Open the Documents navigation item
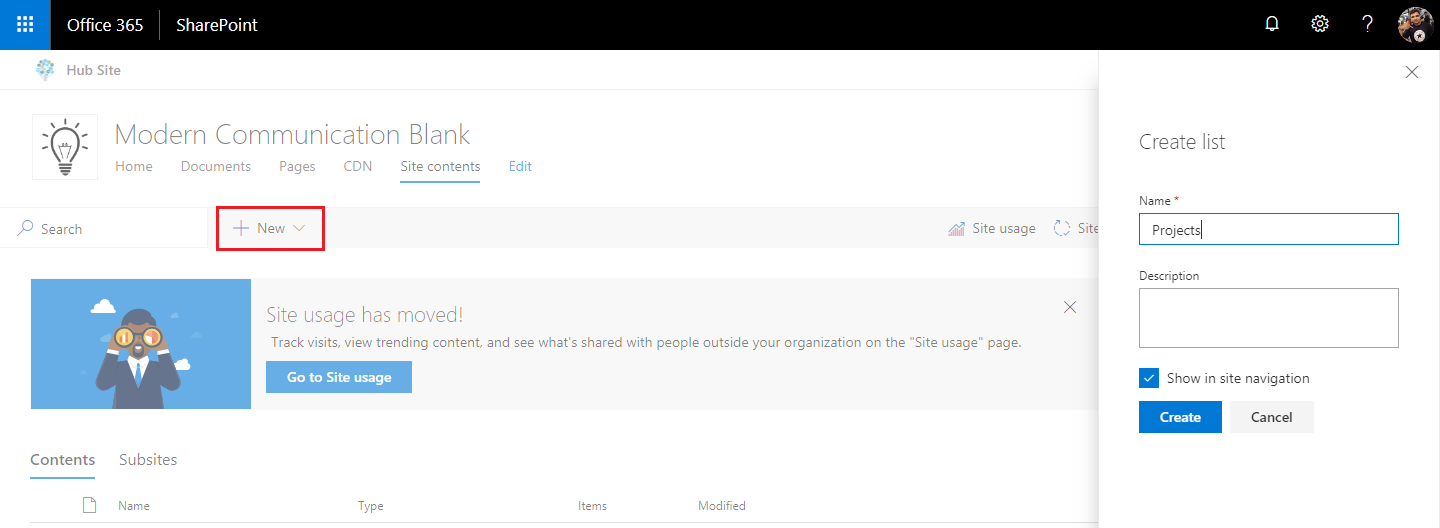This screenshot has height=528, width=1440. tap(215, 166)
